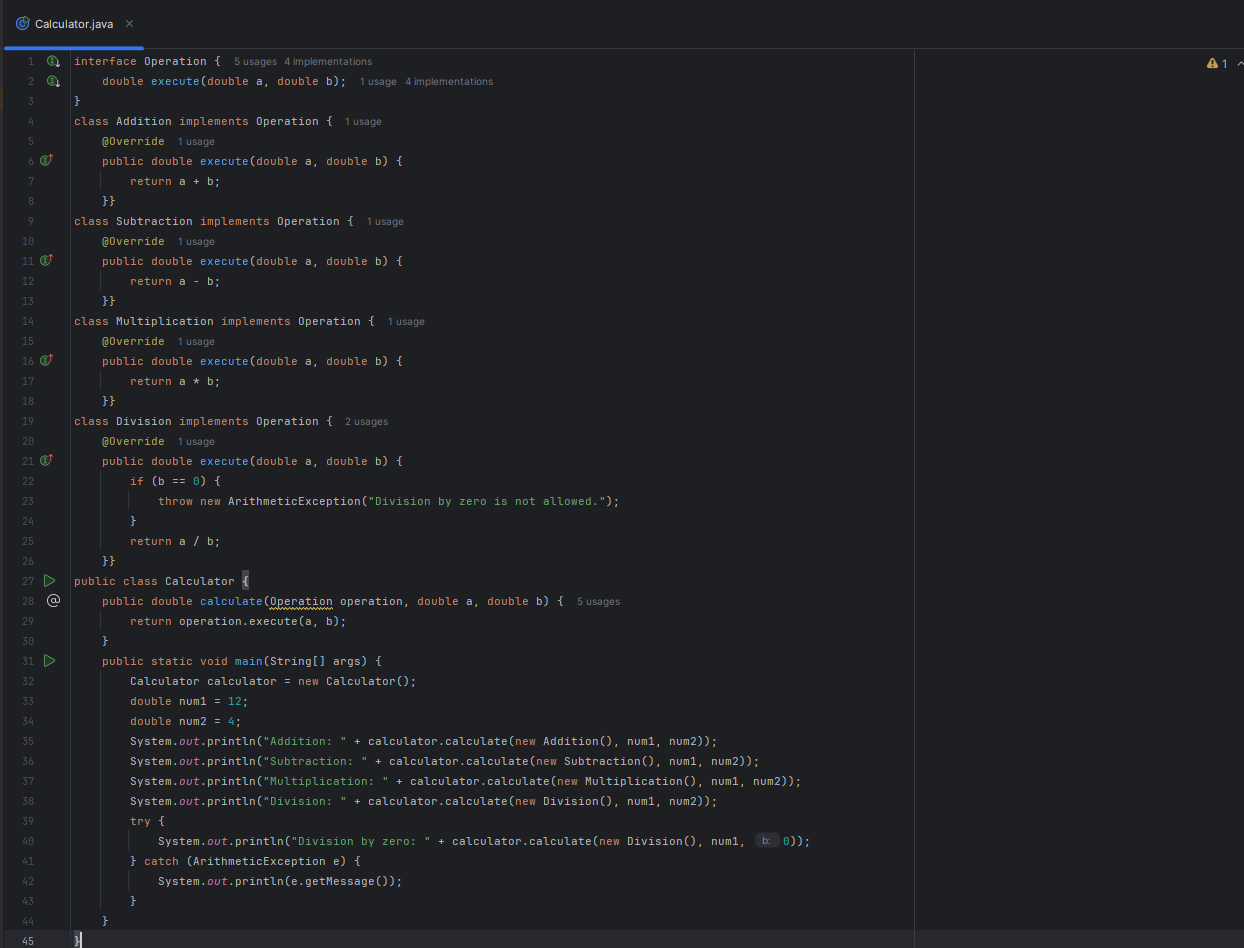This screenshot has width=1244, height=948.
Task: Click the '1 usage' hint after @Override on line 5
Action: tap(196, 142)
